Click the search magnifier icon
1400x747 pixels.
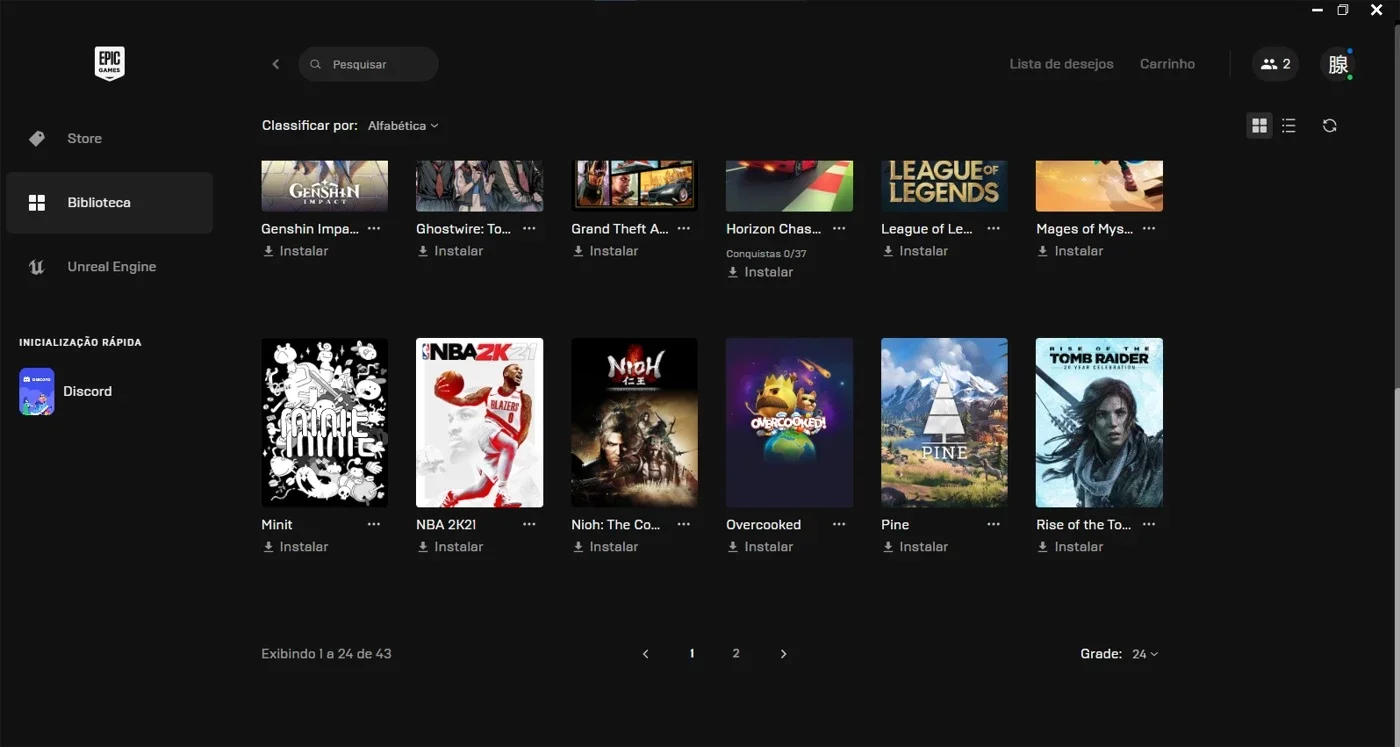click(315, 64)
